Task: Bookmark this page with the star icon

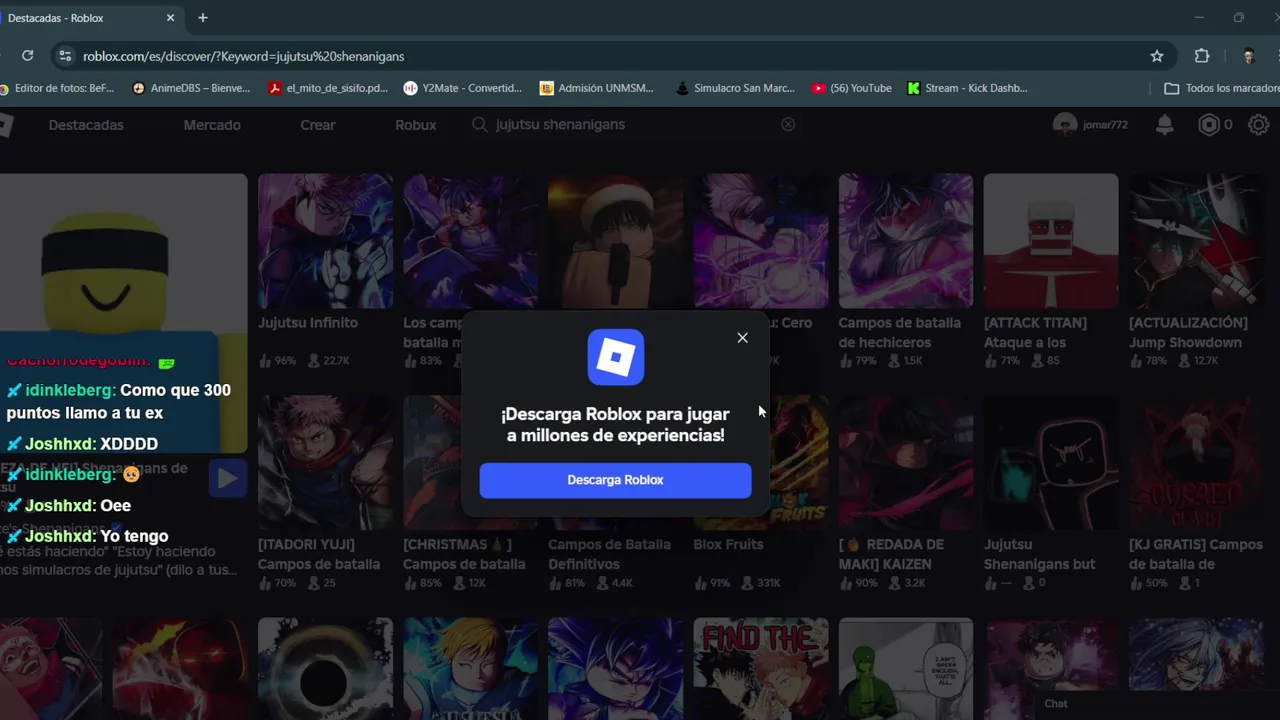Action: 1157,56
